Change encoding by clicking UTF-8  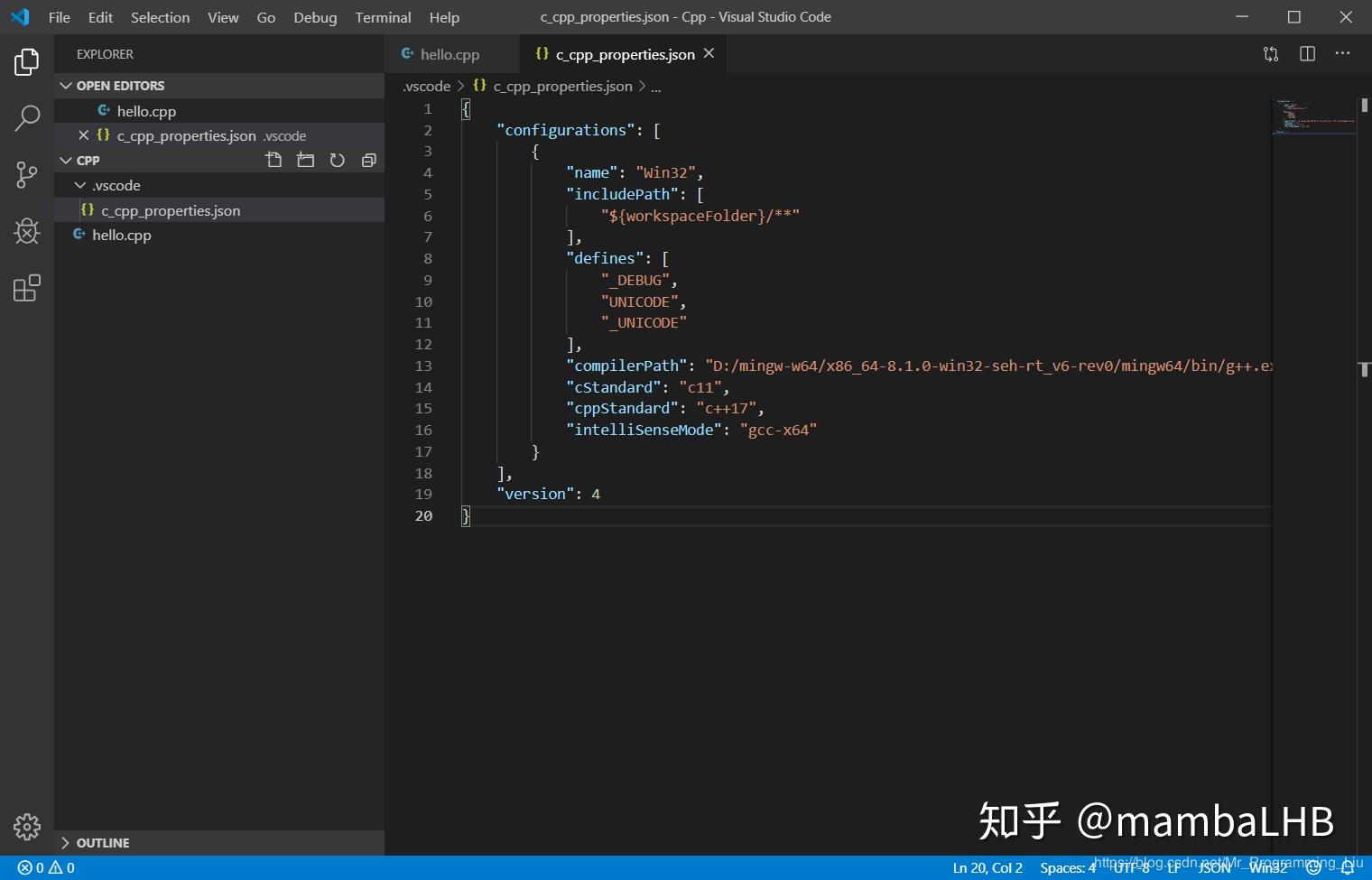click(1131, 867)
